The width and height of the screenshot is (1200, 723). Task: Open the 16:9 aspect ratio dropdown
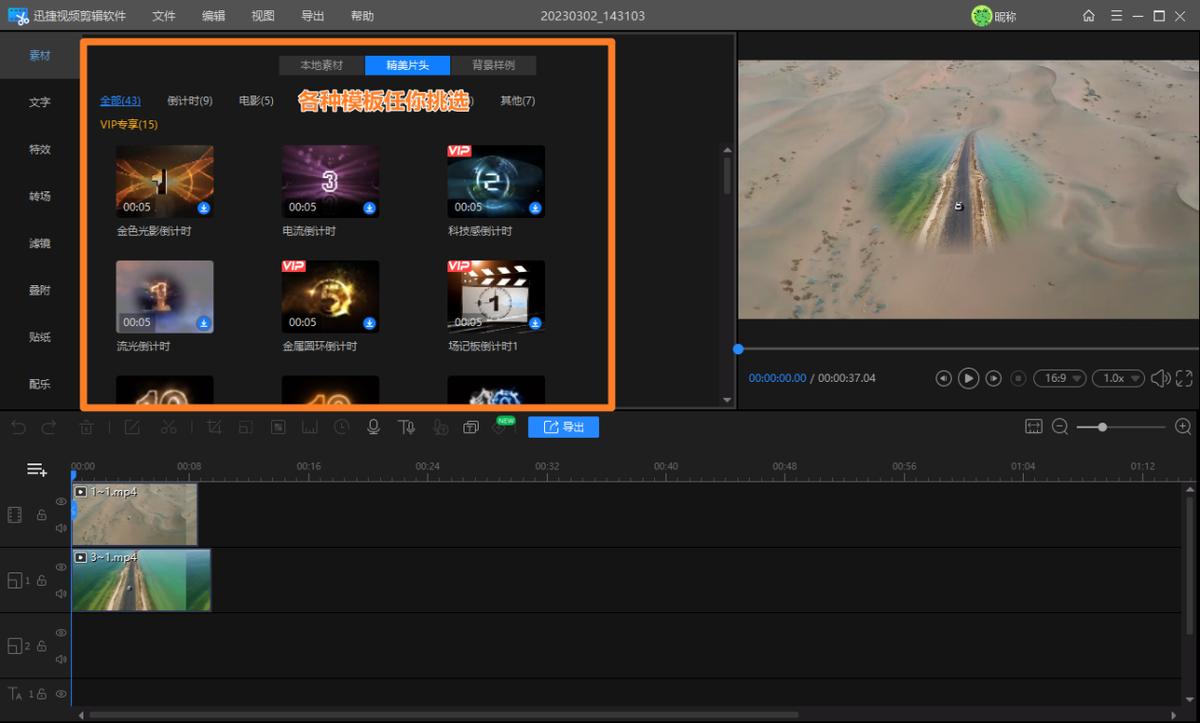click(x=1061, y=378)
